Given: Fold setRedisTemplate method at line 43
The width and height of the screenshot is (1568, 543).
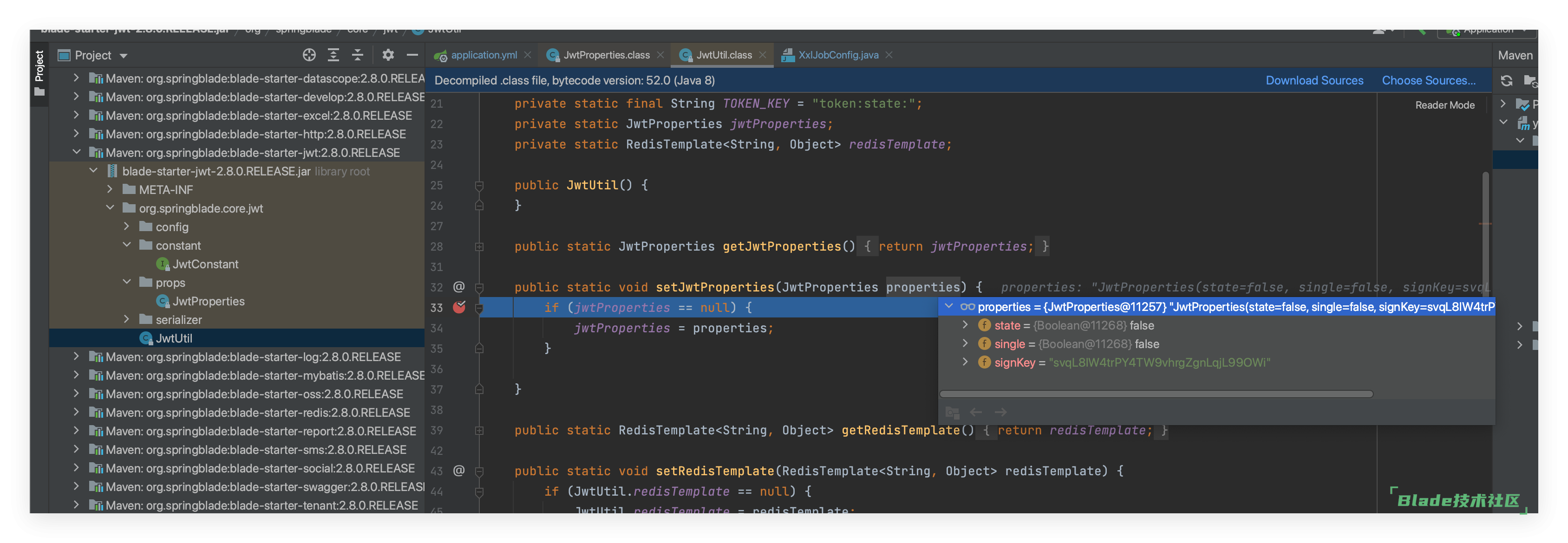Looking at the screenshot, I should coord(479,471).
